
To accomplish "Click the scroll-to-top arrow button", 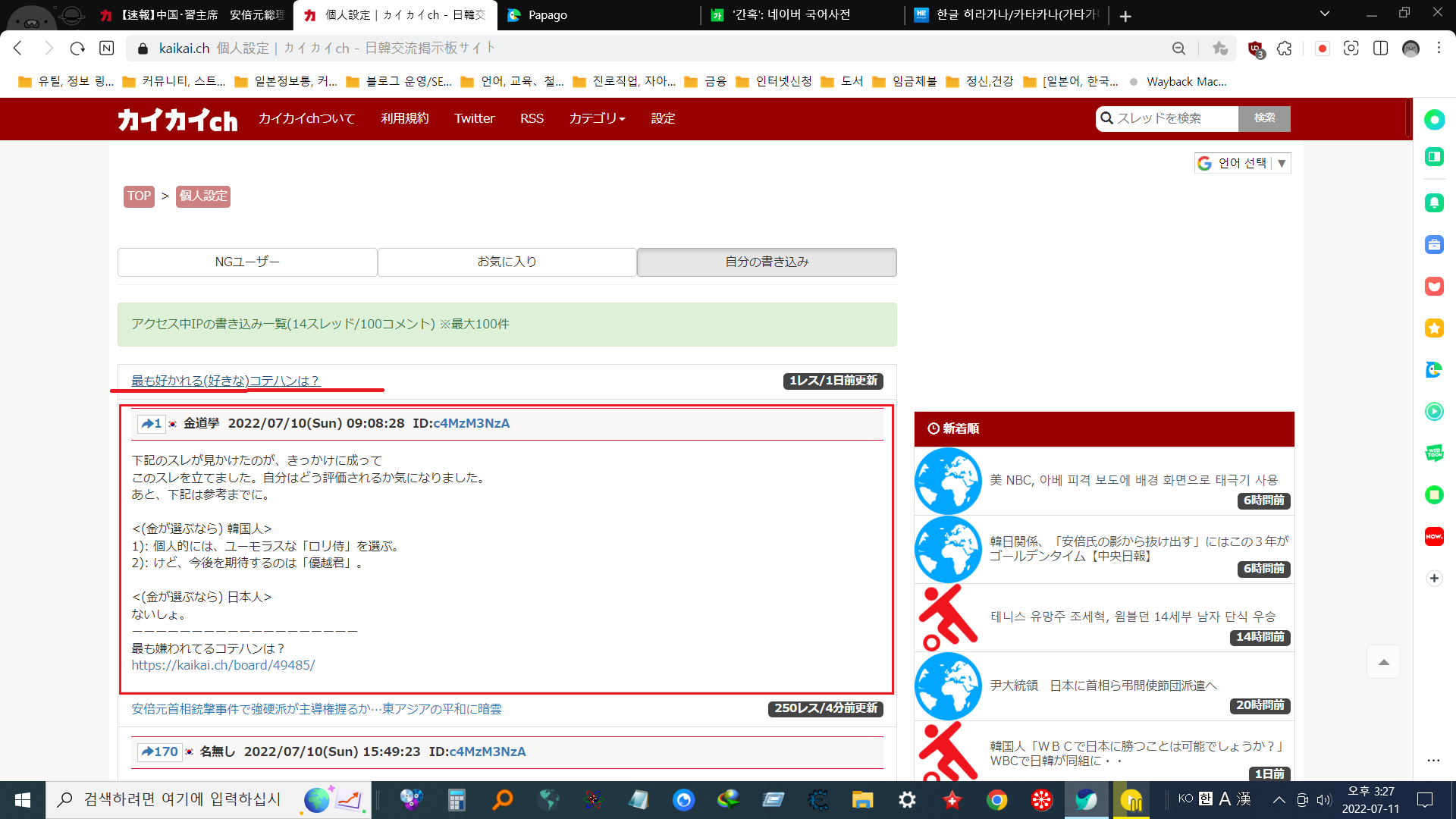I will tap(1383, 663).
